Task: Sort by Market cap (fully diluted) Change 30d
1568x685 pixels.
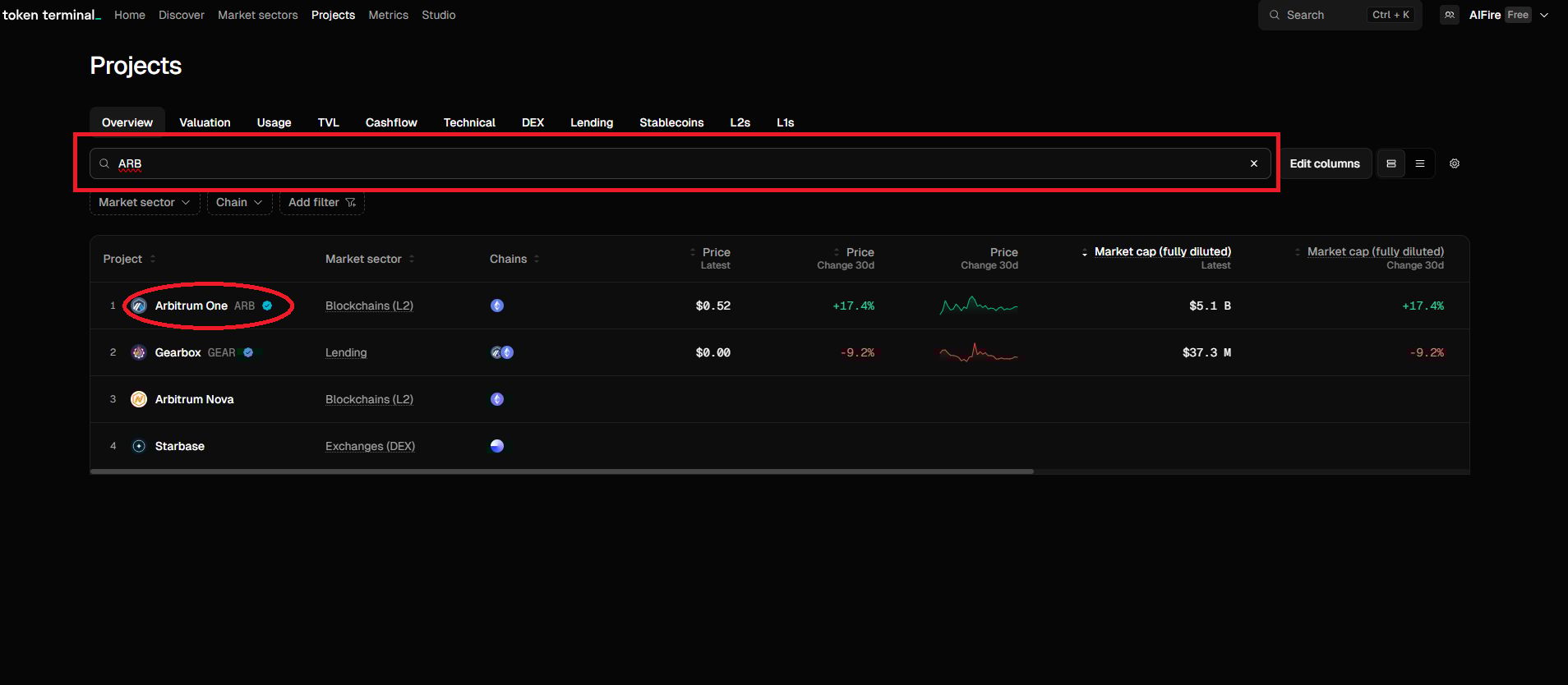Action: 1369,258
